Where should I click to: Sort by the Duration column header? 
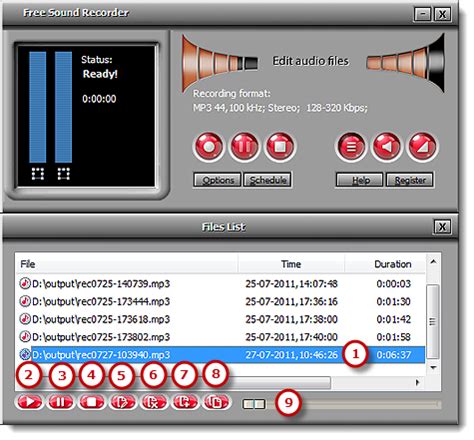click(385, 264)
